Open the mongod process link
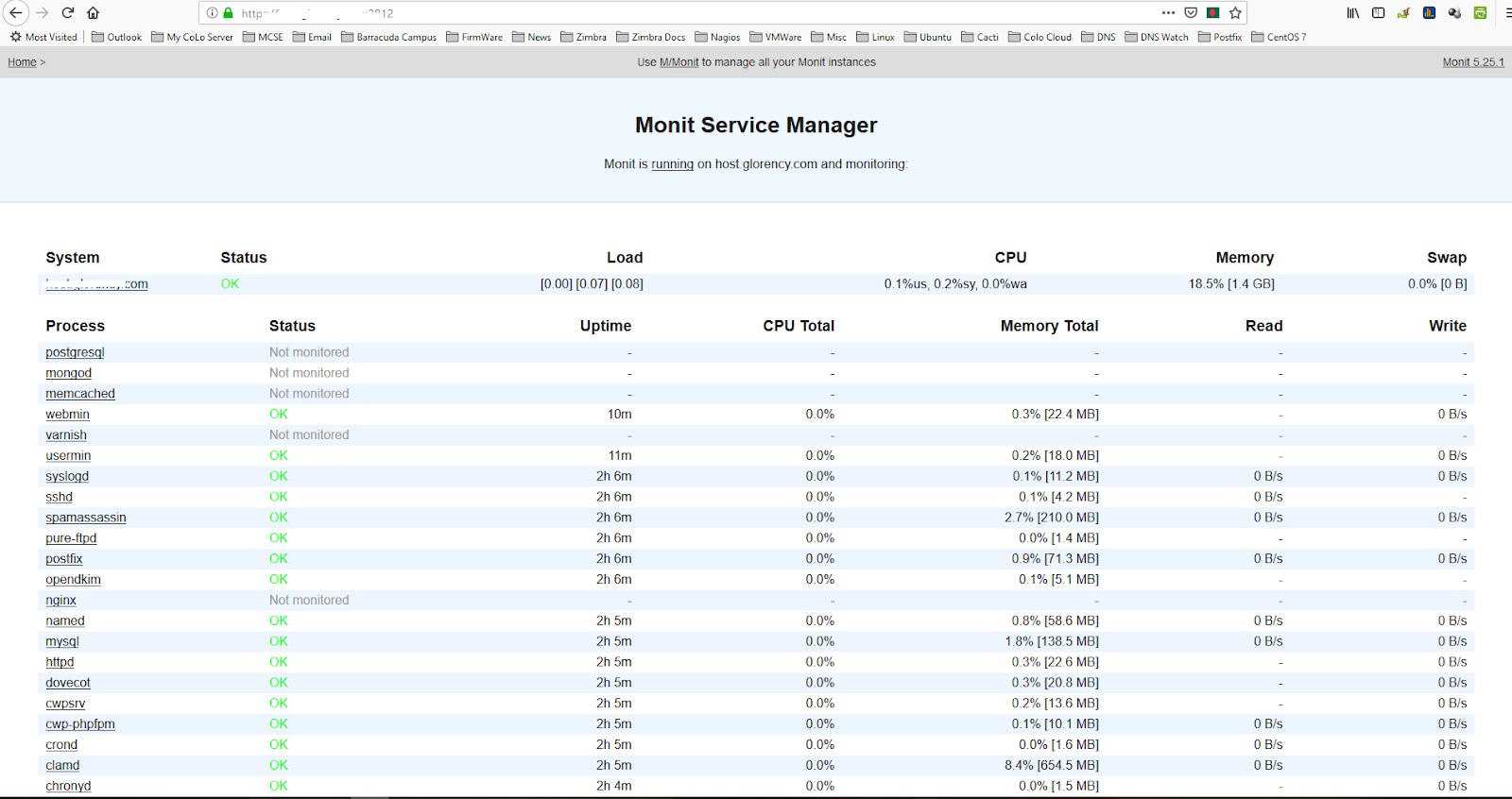The height and width of the screenshot is (799, 1512). pyautogui.click(x=68, y=373)
